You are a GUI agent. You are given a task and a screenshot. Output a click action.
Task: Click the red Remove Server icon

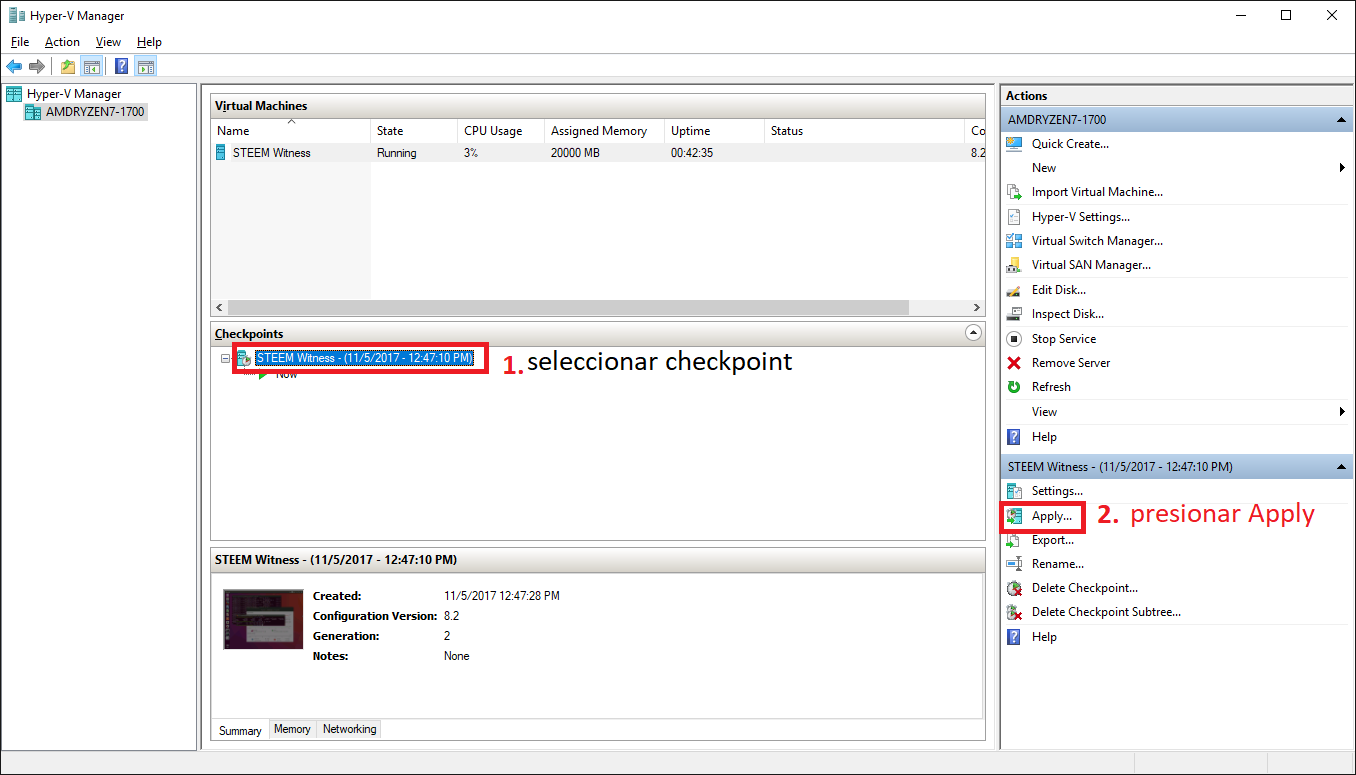pyautogui.click(x=1014, y=363)
